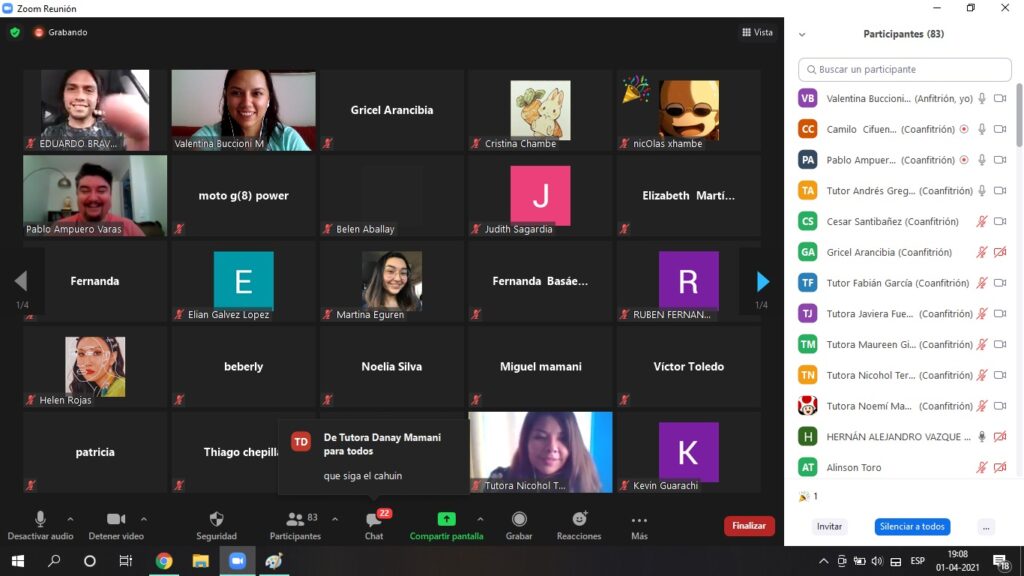Open Zoom from the Windows taskbar

[x=237, y=561]
